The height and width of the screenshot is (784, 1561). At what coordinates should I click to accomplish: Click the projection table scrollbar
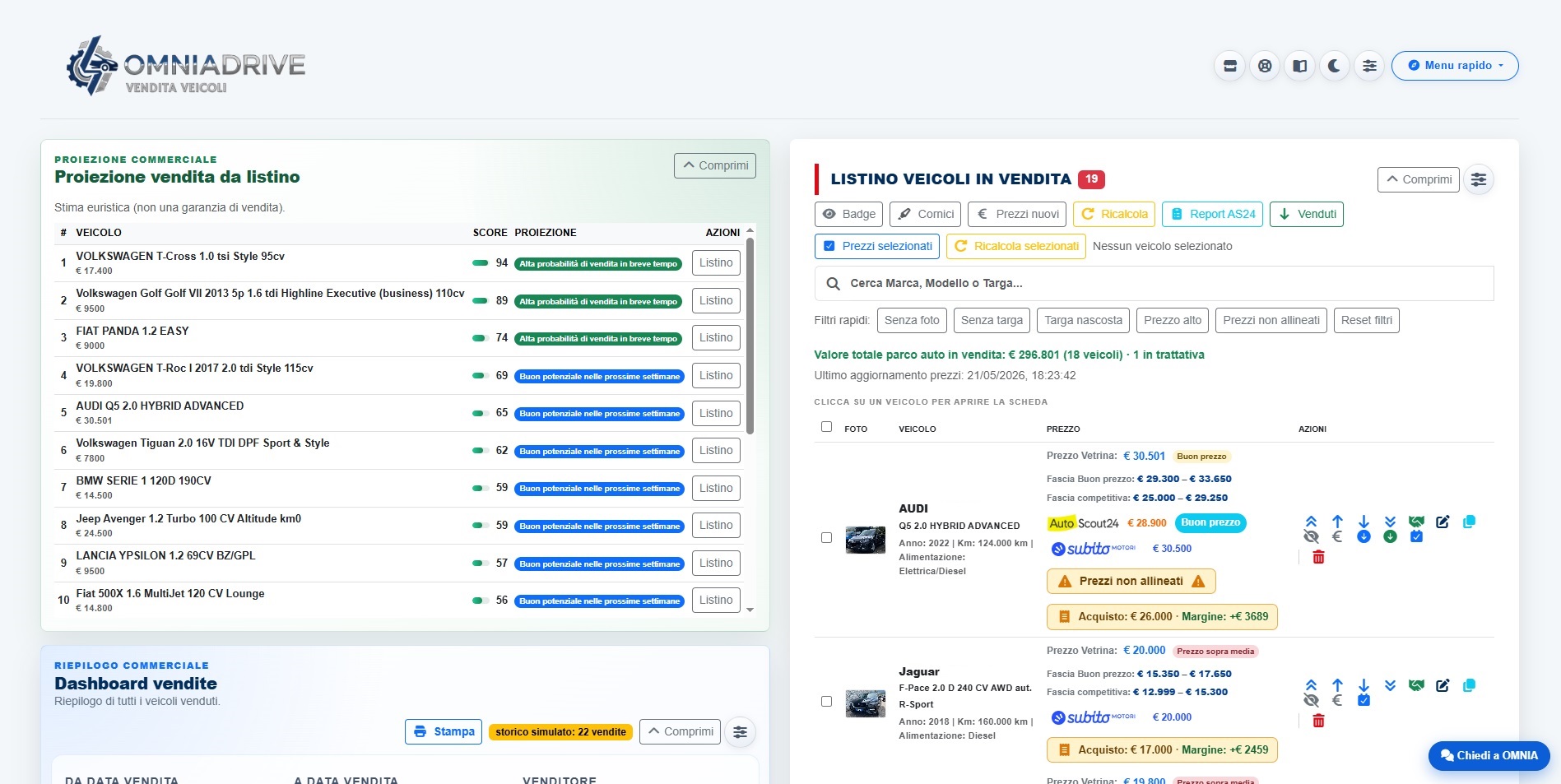(x=750, y=336)
